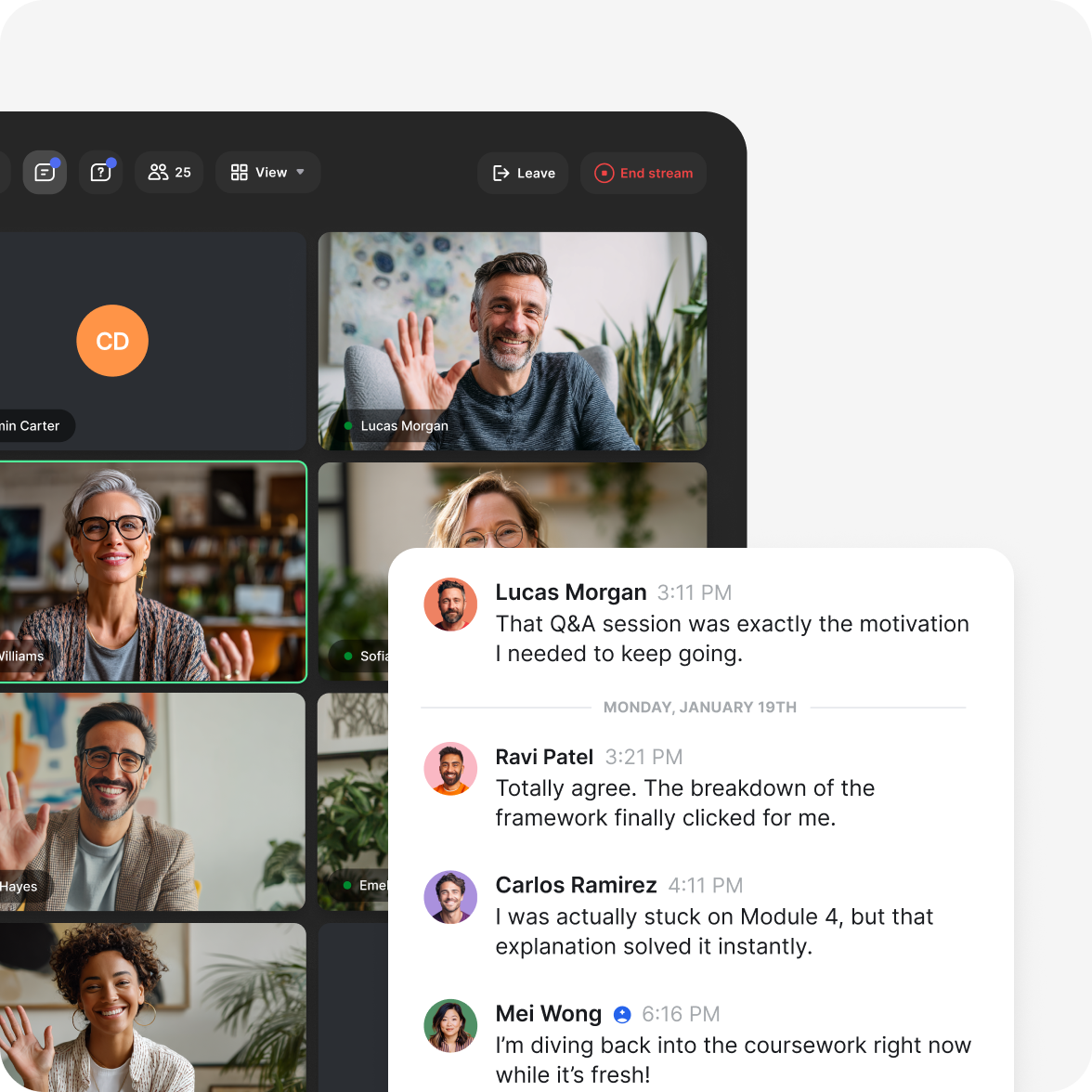Show the 25 participants list
This screenshot has height=1092, width=1092.
169,173
